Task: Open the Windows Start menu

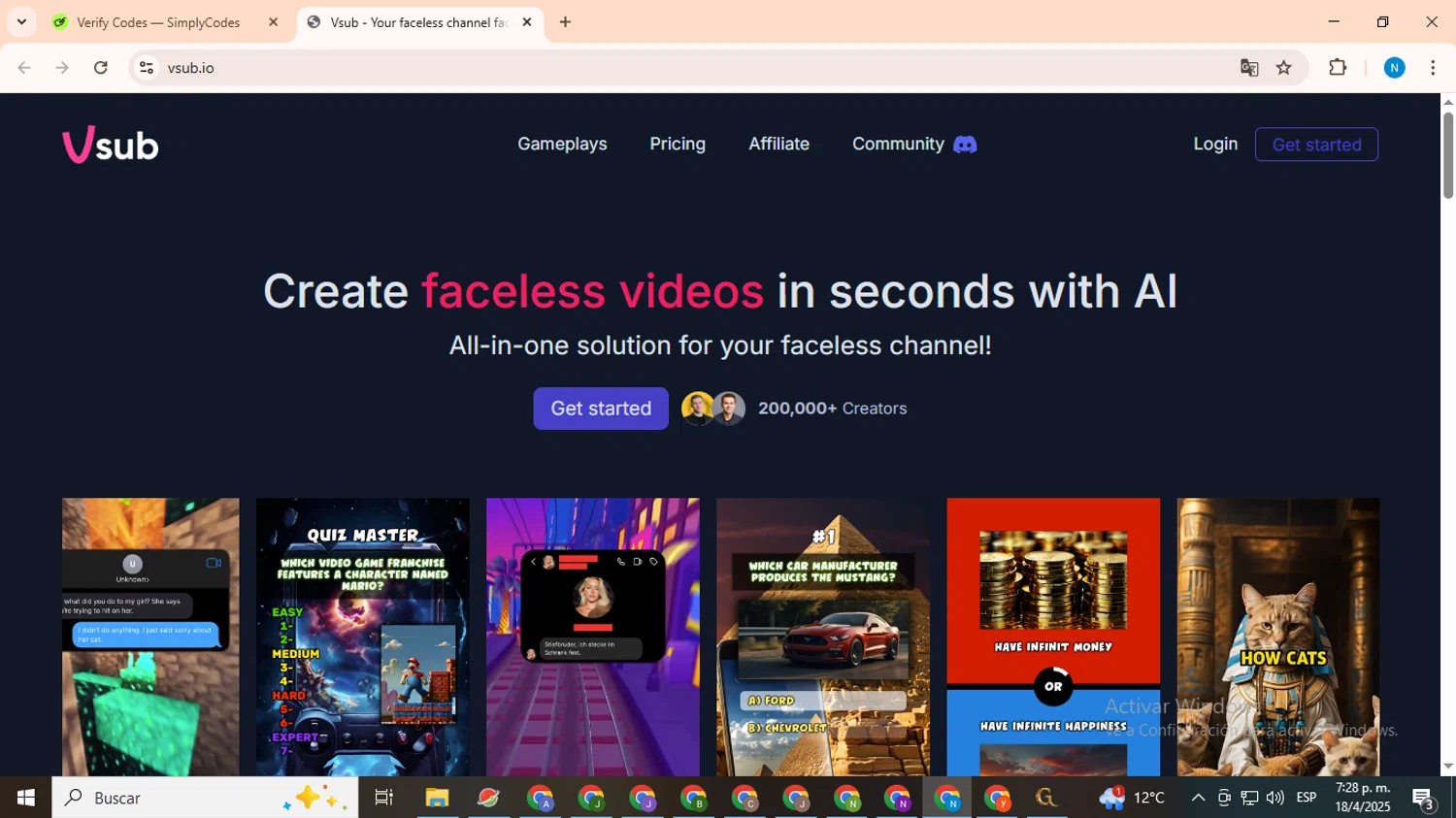Action: (x=25, y=798)
